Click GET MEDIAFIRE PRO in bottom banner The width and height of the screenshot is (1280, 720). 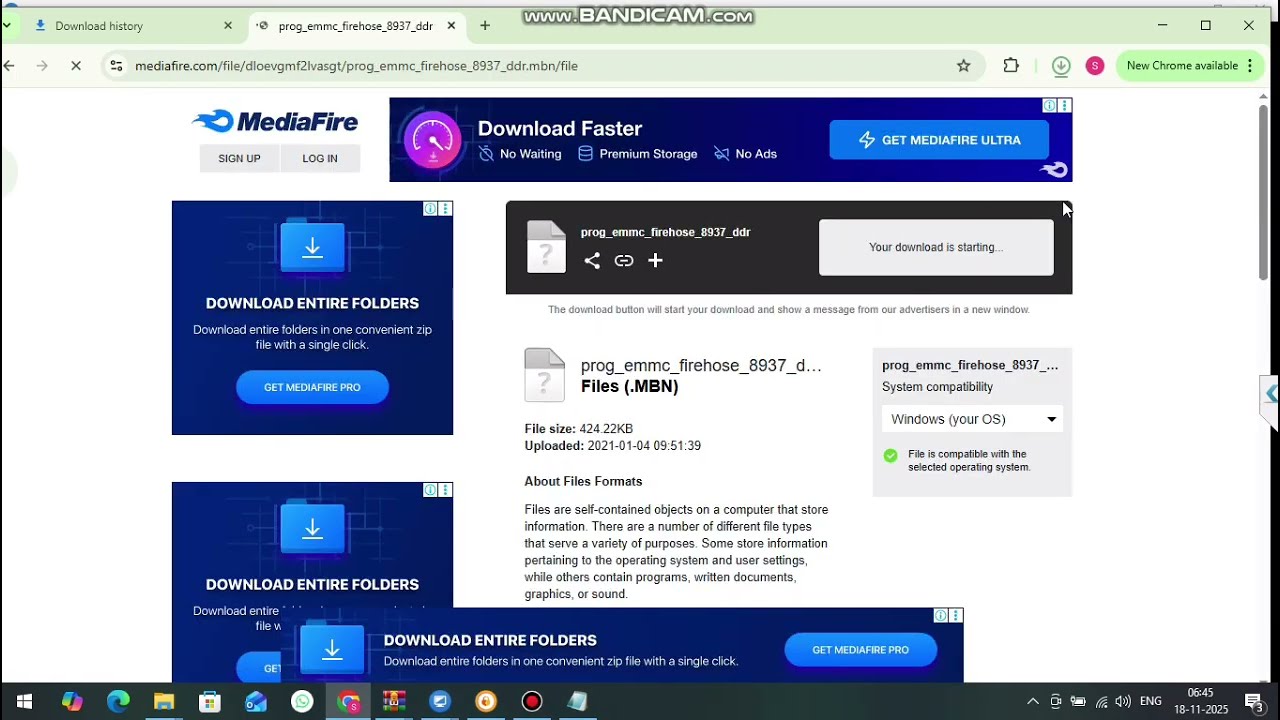[x=861, y=650]
